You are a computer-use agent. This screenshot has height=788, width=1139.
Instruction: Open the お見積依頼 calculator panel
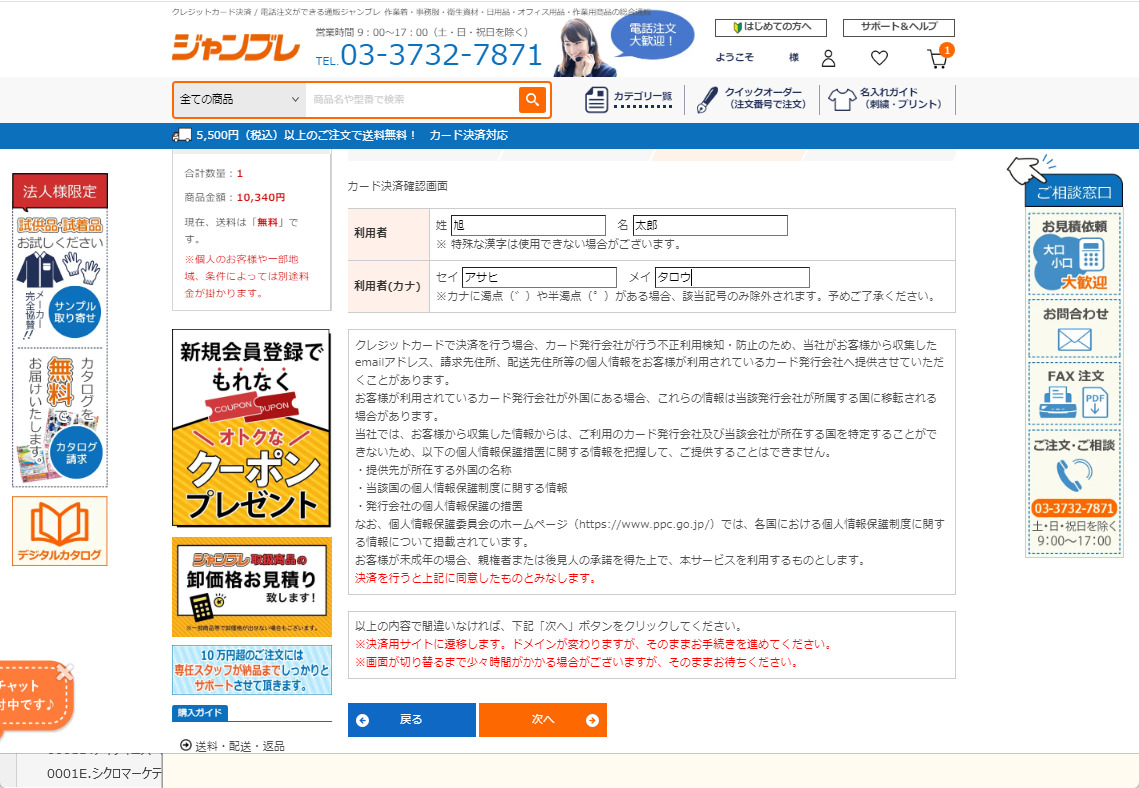[1073, 255]
